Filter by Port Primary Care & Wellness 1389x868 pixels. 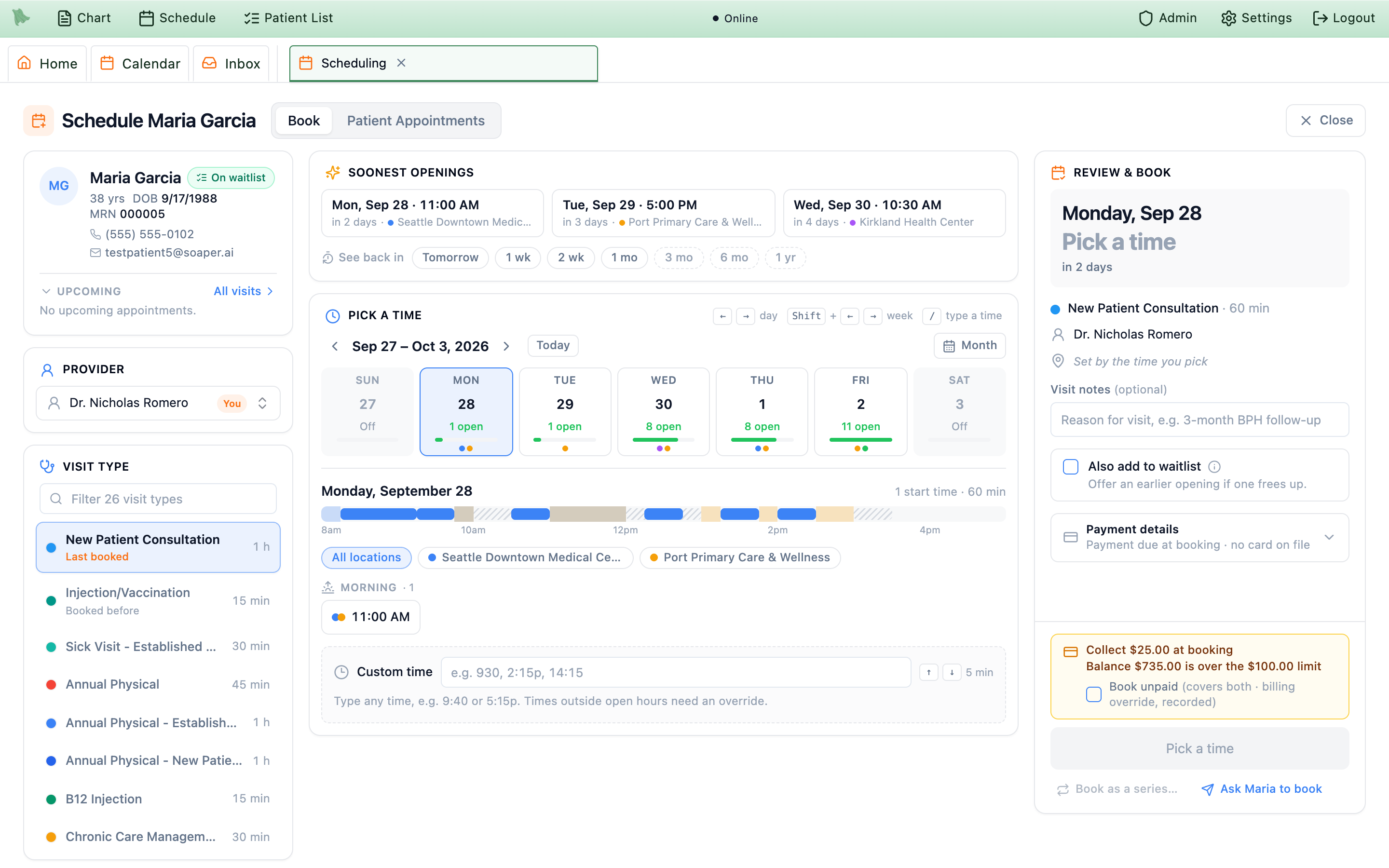[x=740, y=557]
